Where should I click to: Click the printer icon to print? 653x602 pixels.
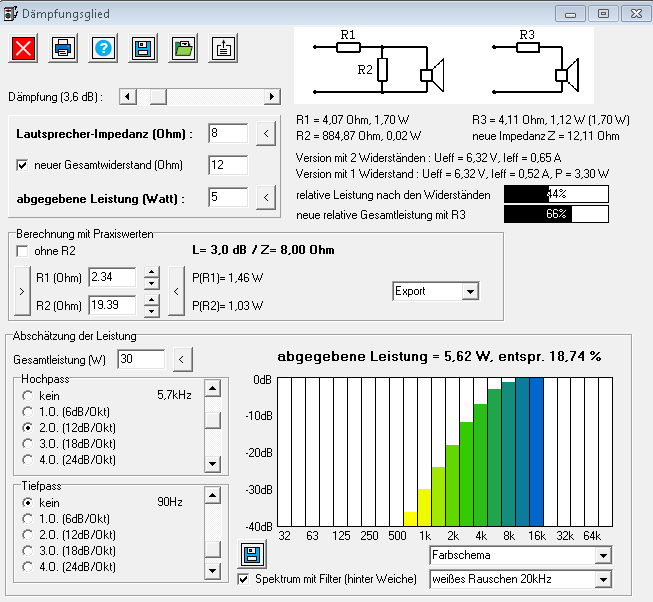(63, 48)
